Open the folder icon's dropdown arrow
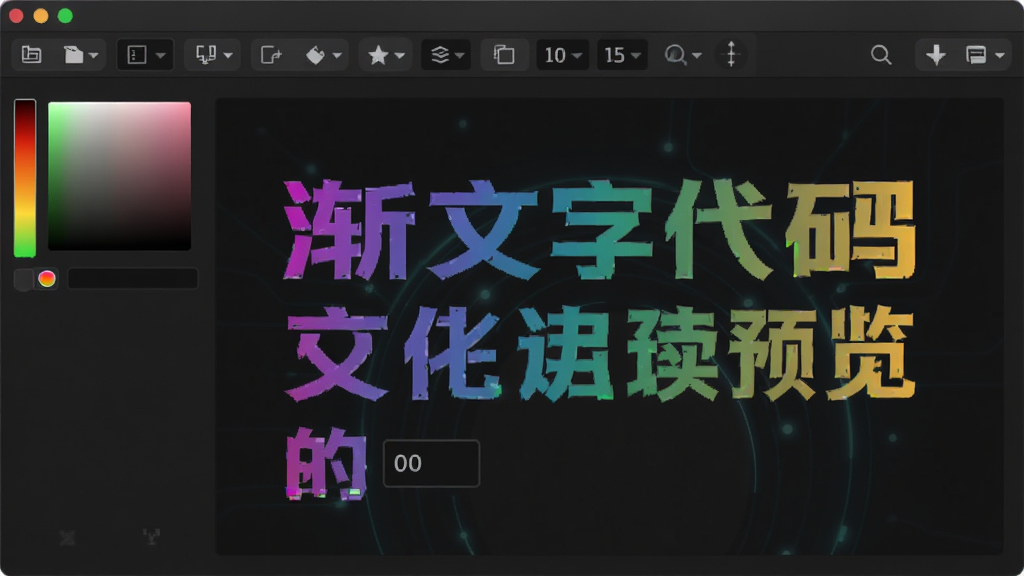Image resolution: width=1024 pixels, height=576 pixels. 93,56
